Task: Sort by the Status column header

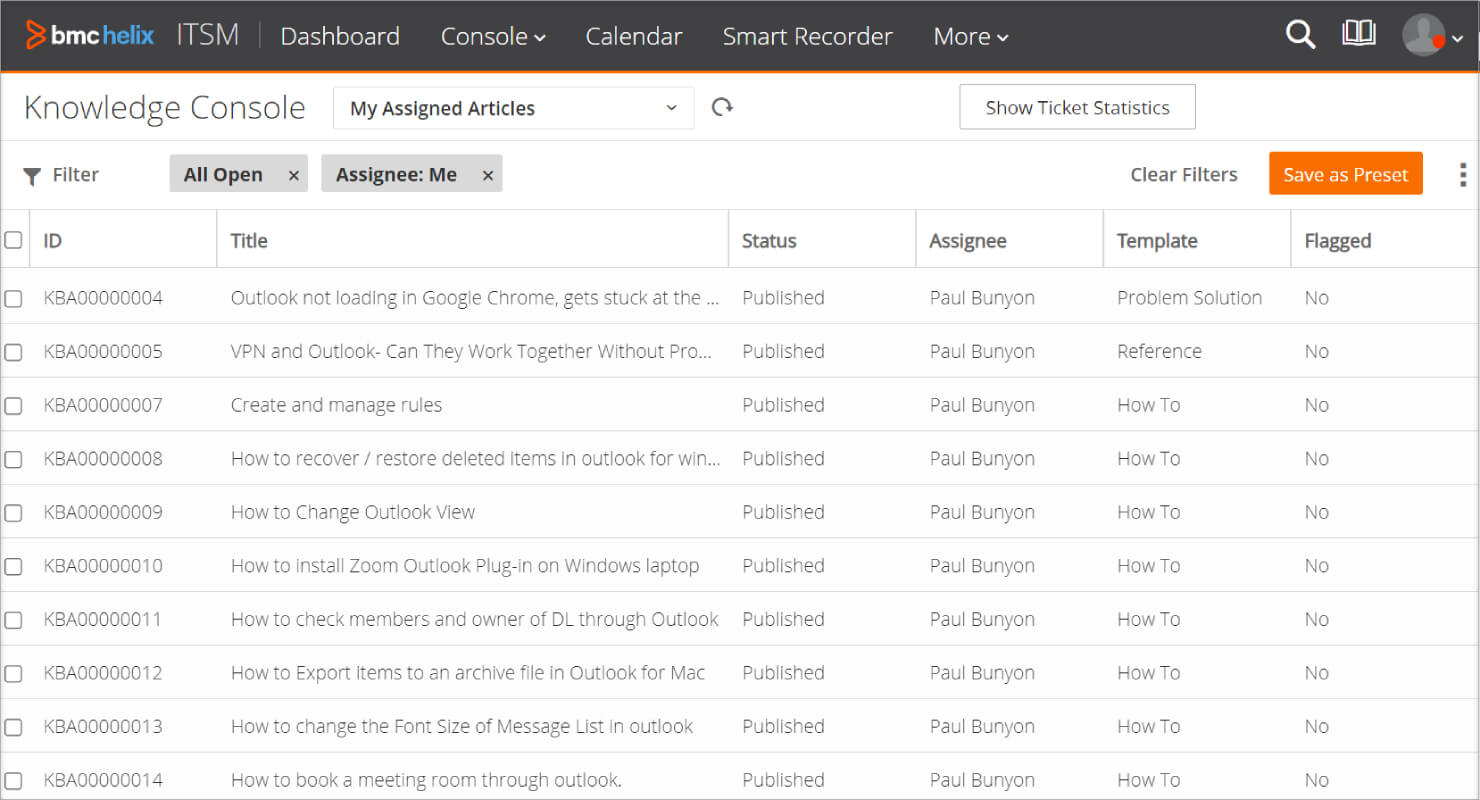Action: (769, 240)
